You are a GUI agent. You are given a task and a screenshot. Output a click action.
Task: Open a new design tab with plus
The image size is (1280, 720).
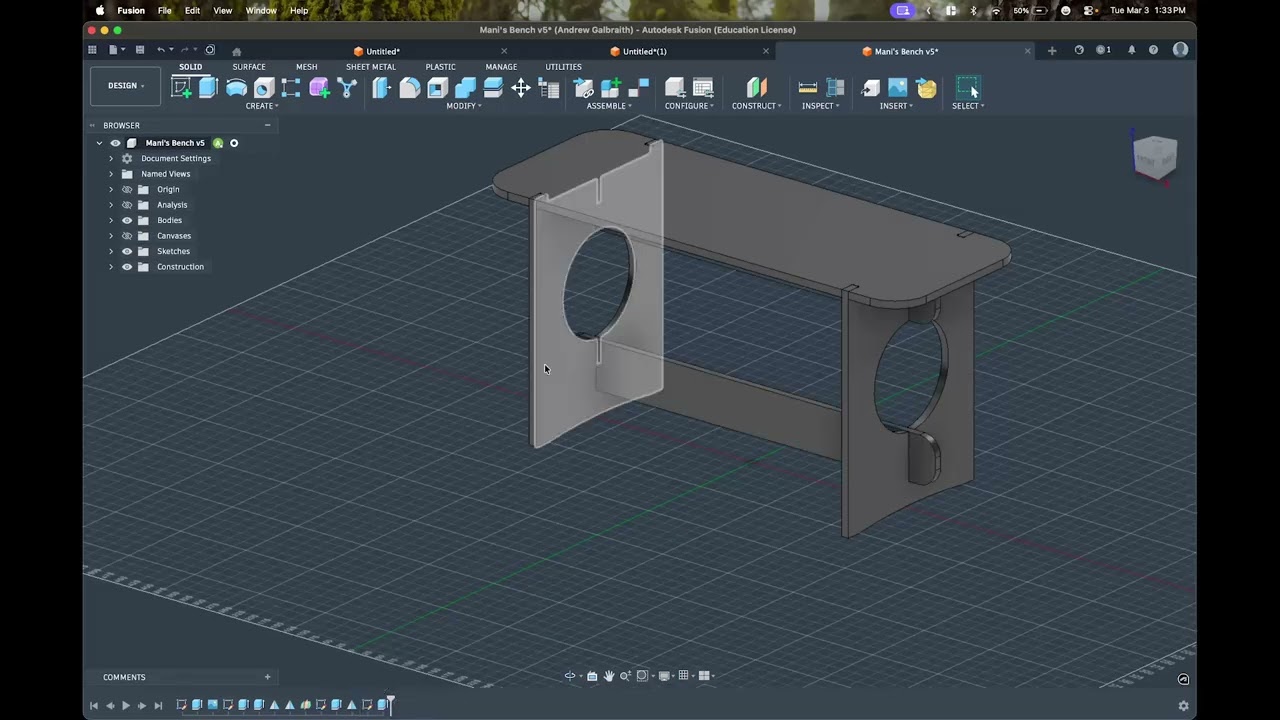coord(1051,50)
